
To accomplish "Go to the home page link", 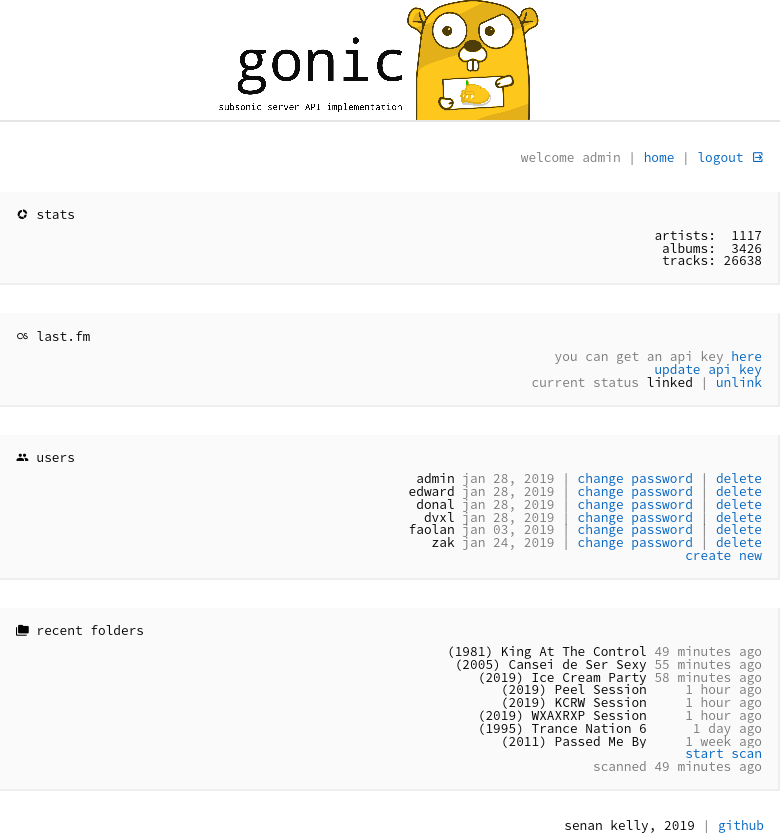I will point(658,157).
